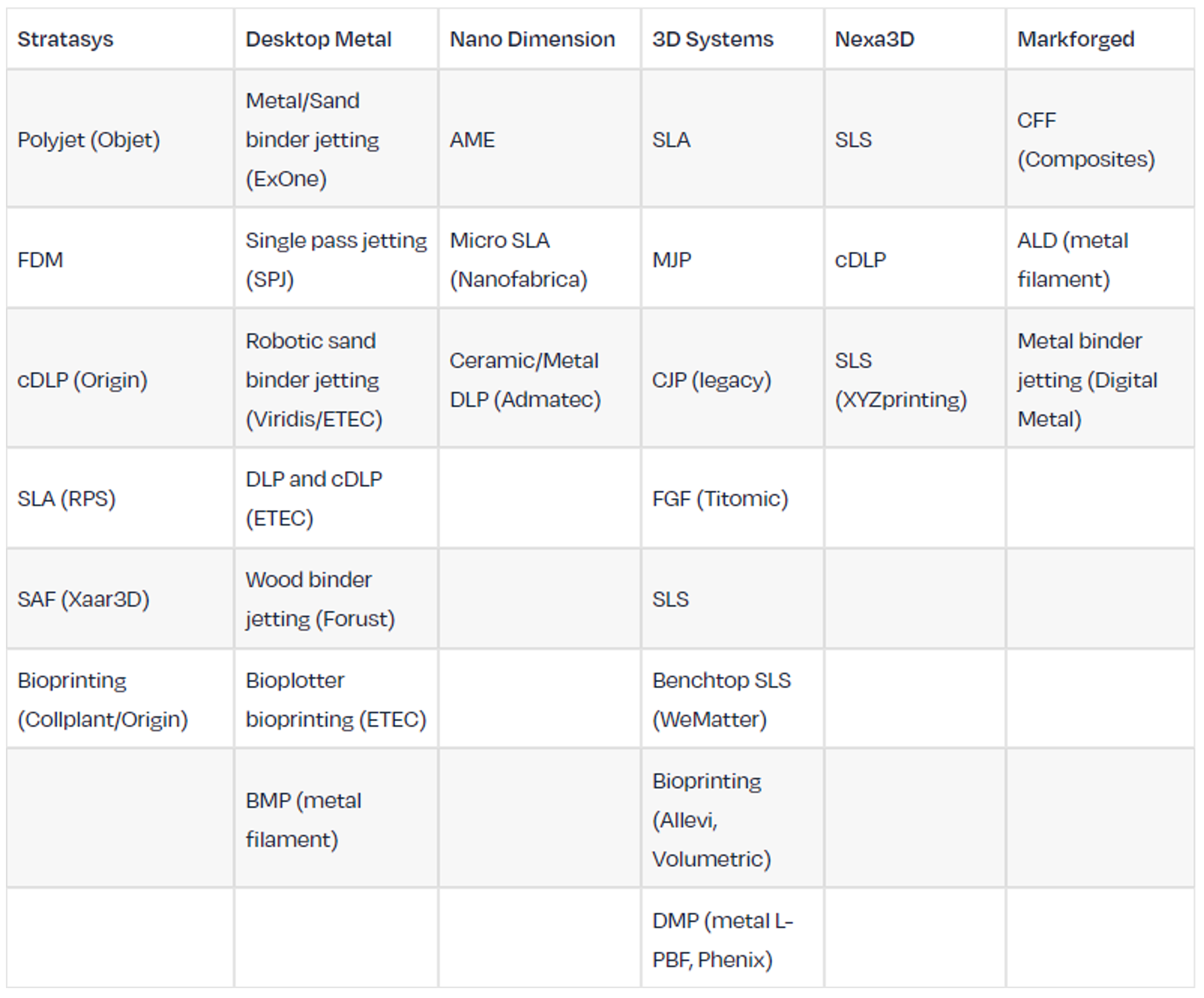
Task: Click the BMP (metal filament) cell
Action: (x=336, y=819)
